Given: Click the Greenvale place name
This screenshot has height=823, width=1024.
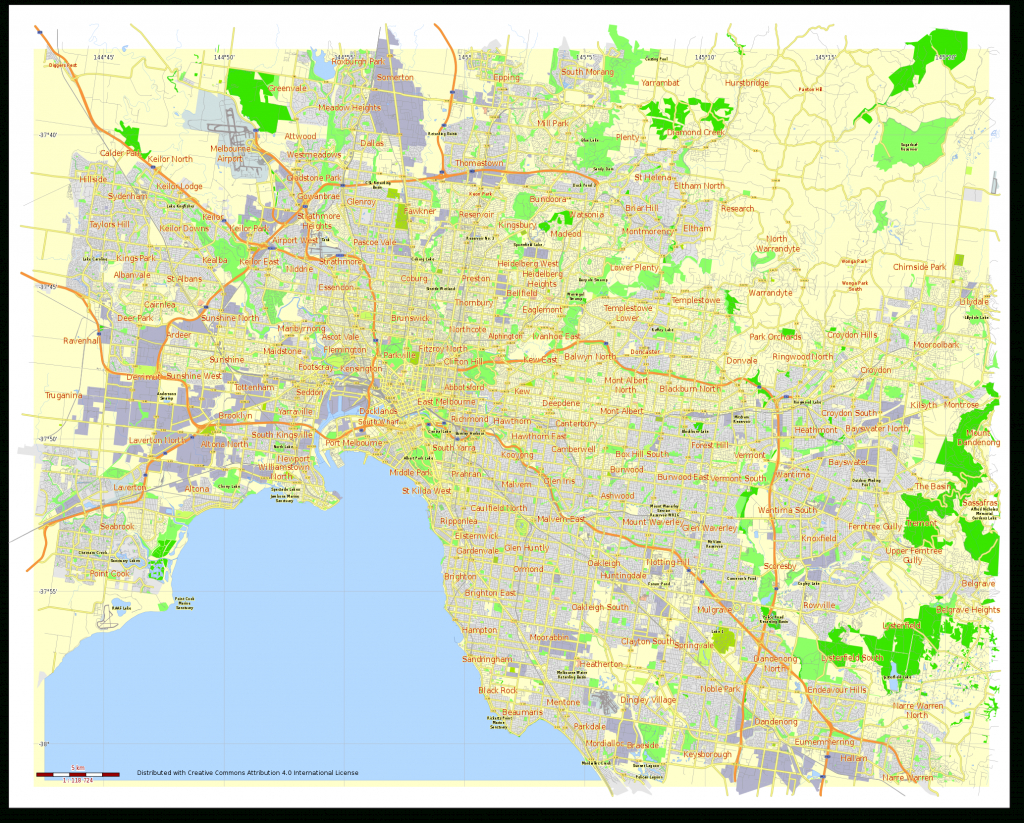Looking at the screenshot, I should click(x=286, y=88).
